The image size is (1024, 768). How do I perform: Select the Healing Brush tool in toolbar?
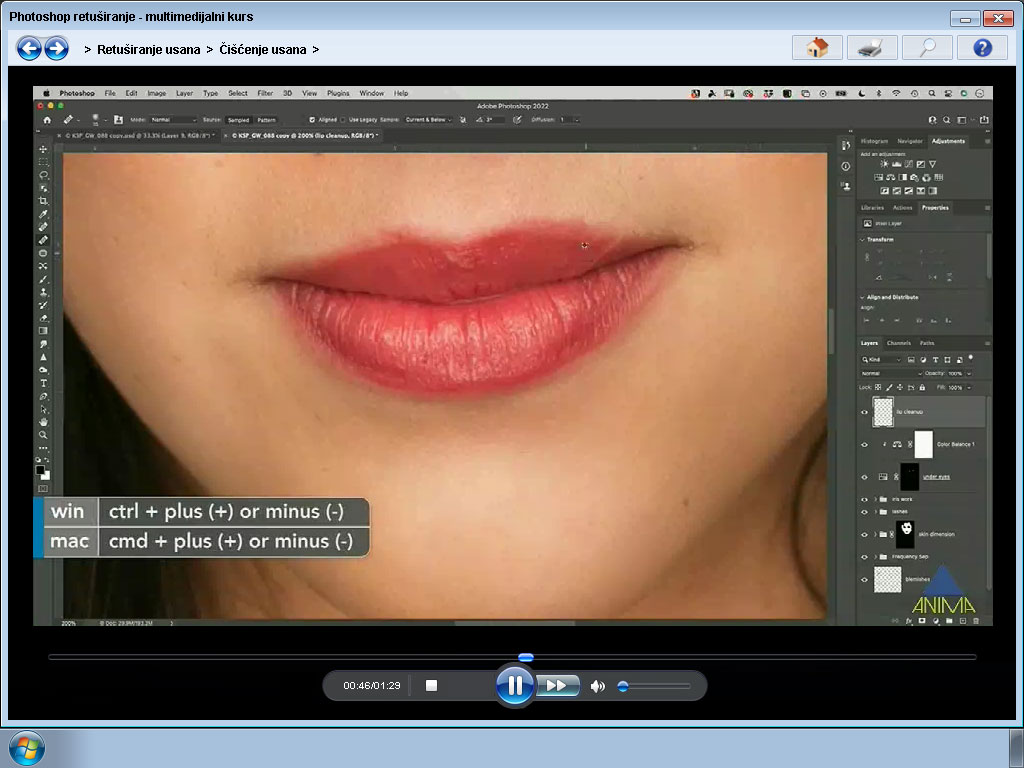(43, 240)
